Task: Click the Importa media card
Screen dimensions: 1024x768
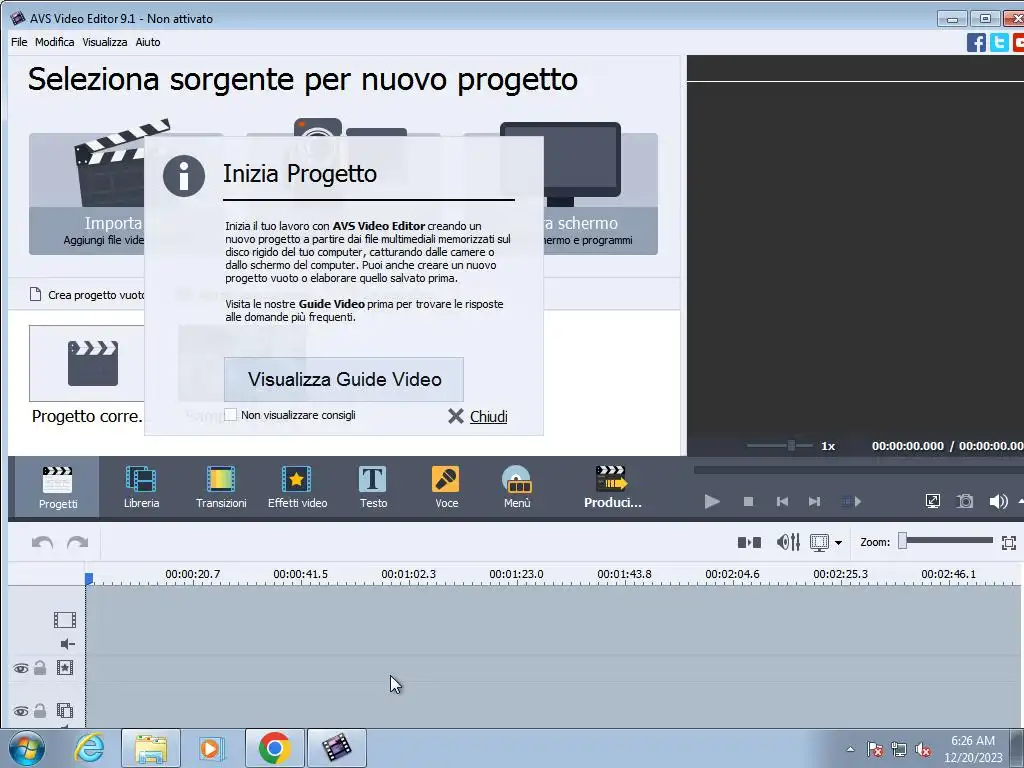Action: coord(86,193)
